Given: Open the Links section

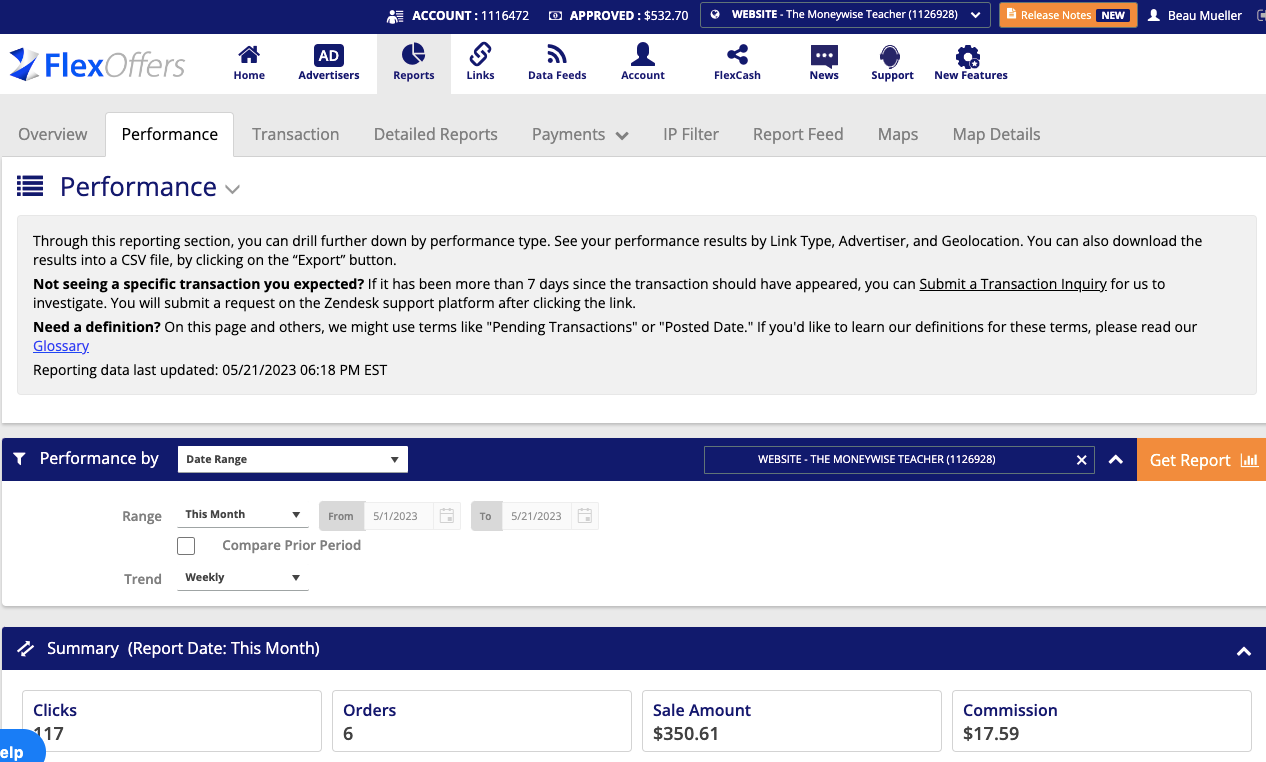Looking at the screenshot, I should [480, 63].
